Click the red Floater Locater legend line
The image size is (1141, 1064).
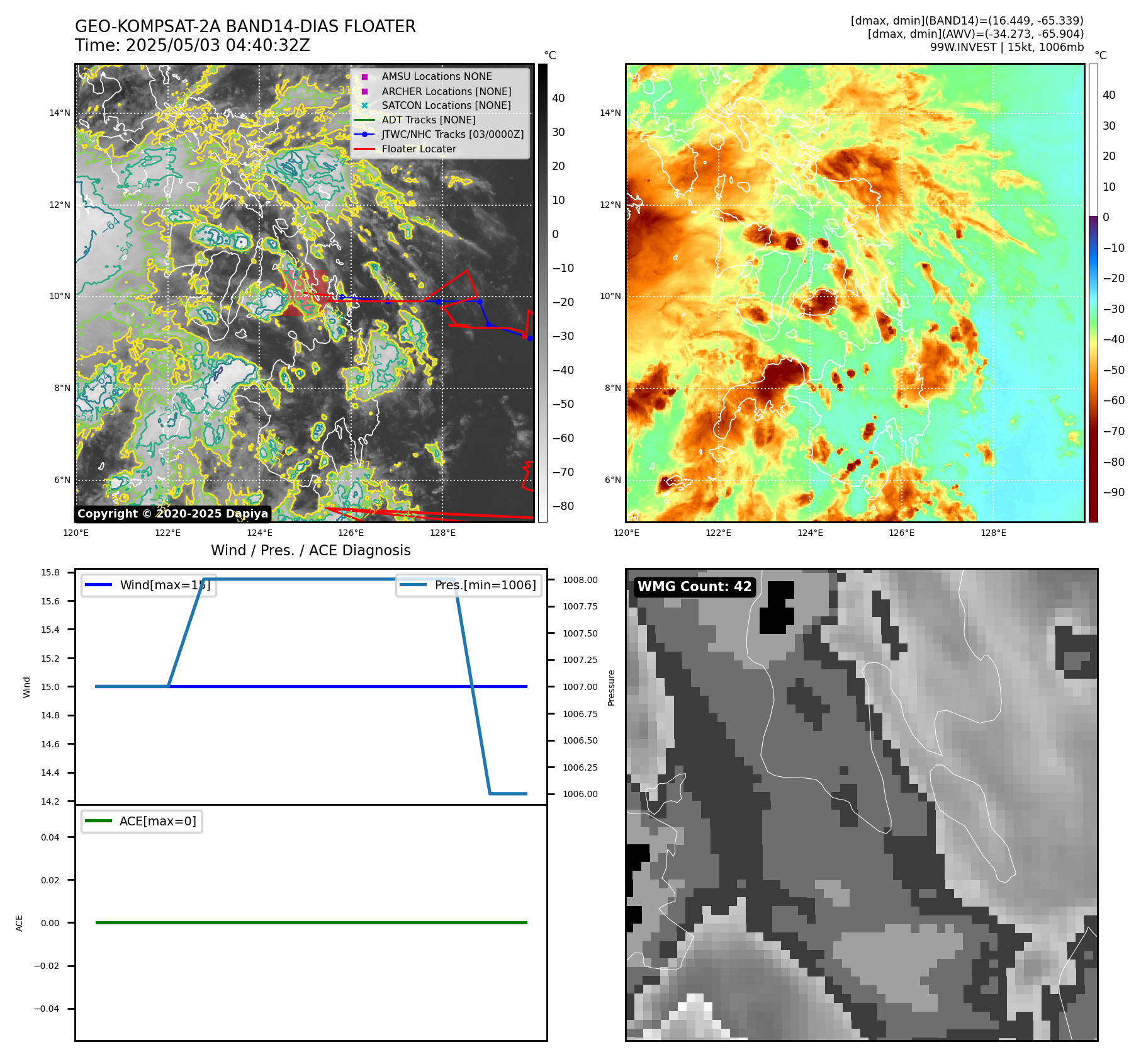(x=364, y=149)
